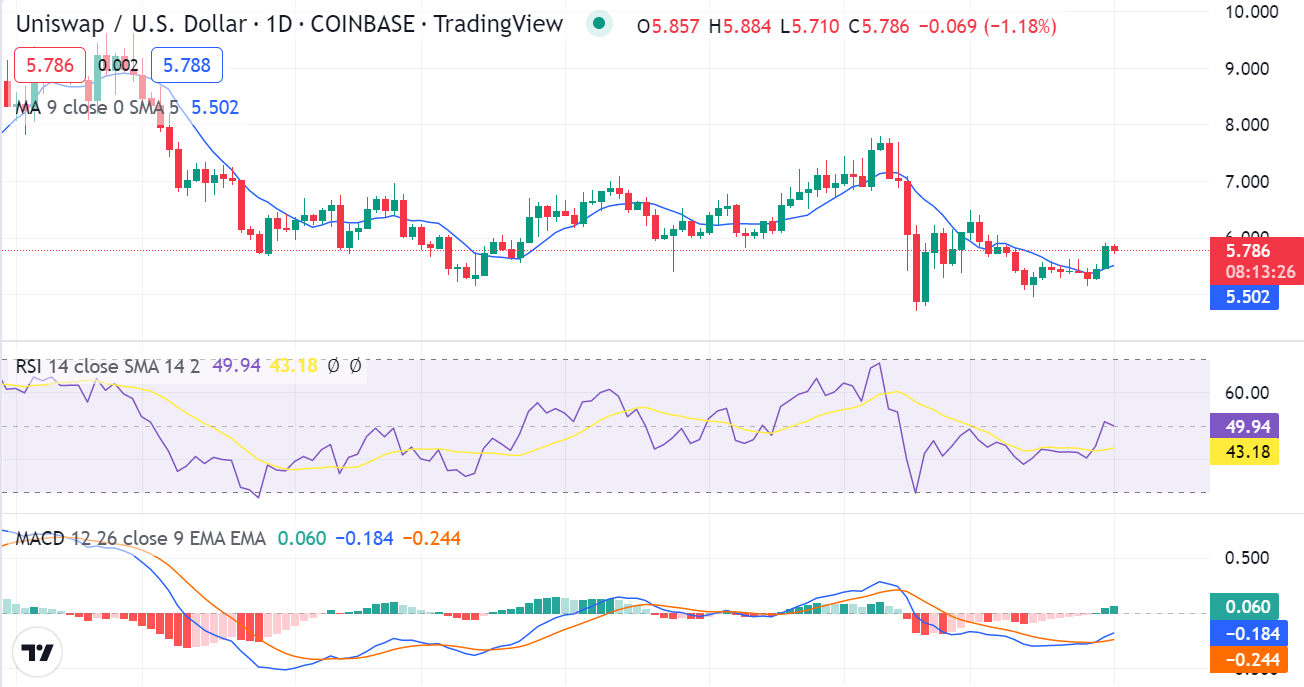Image resolution: width=1304 pixels, height=687 pixels.
Task: Select the MACD 12 26 close 9 EMA EMA legend
Action: pos(140,539)
